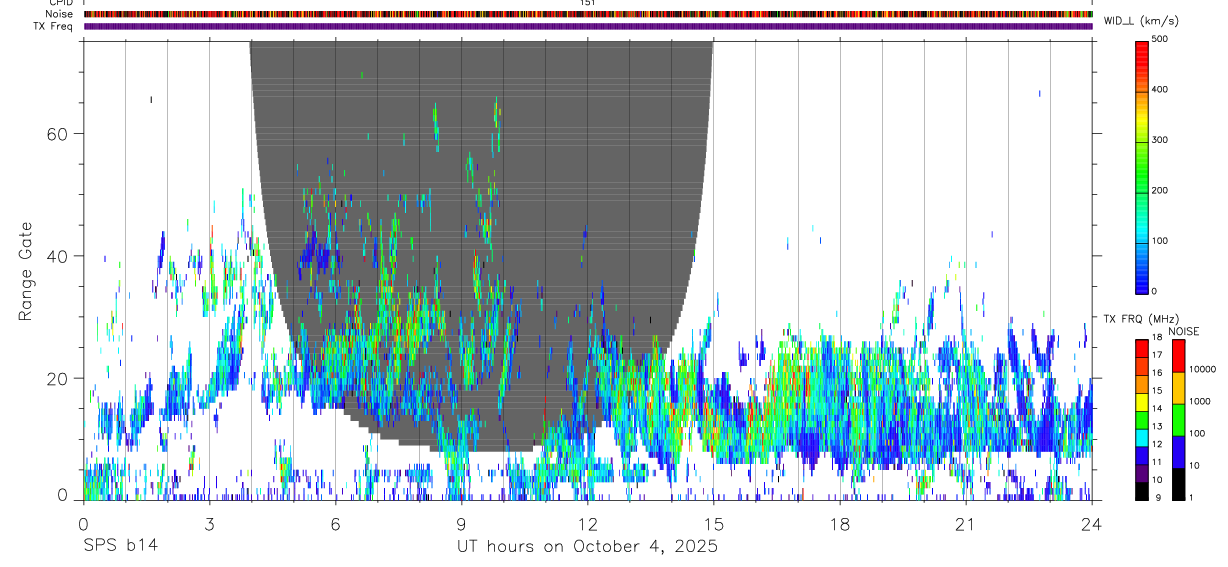Click the purple TX Freq strip above plot

tap(588, 26)
